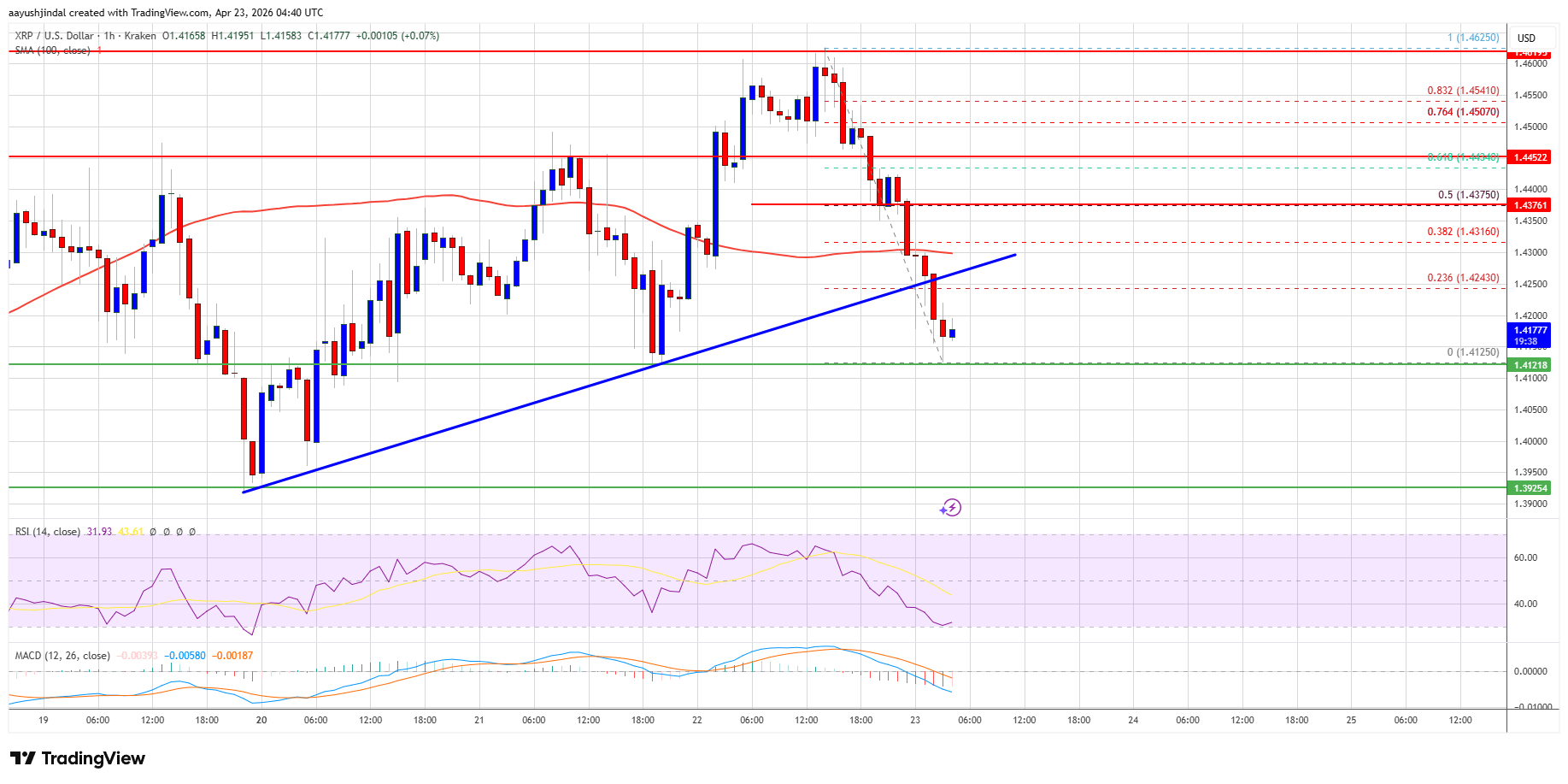Image resolution: width=1568 pixels, height=784 pixels.
Task: Click date 23 on the time axis
Action: pyautogui.click(x=915, y=720)
